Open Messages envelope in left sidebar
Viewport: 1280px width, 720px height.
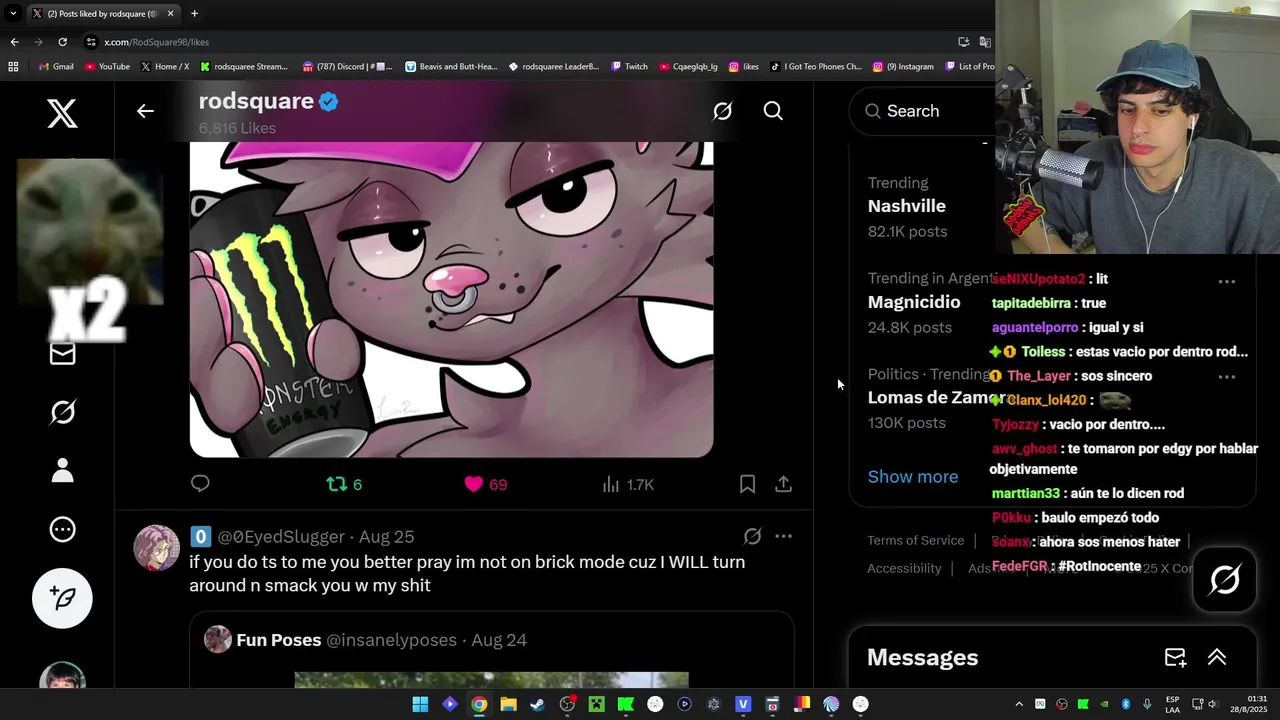(62, 354)
